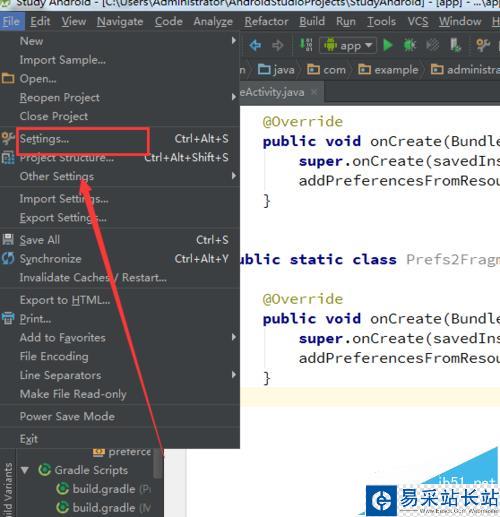Viewport: 500px width, 517px height.
Task: Select File Encoding menu item
Action: 120,356
